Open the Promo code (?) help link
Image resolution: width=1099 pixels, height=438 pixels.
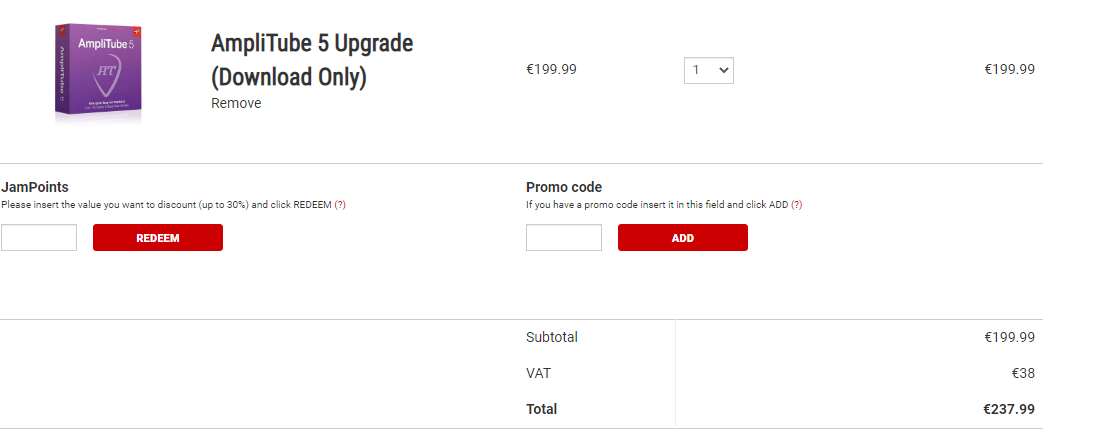[x=796, y=204]
